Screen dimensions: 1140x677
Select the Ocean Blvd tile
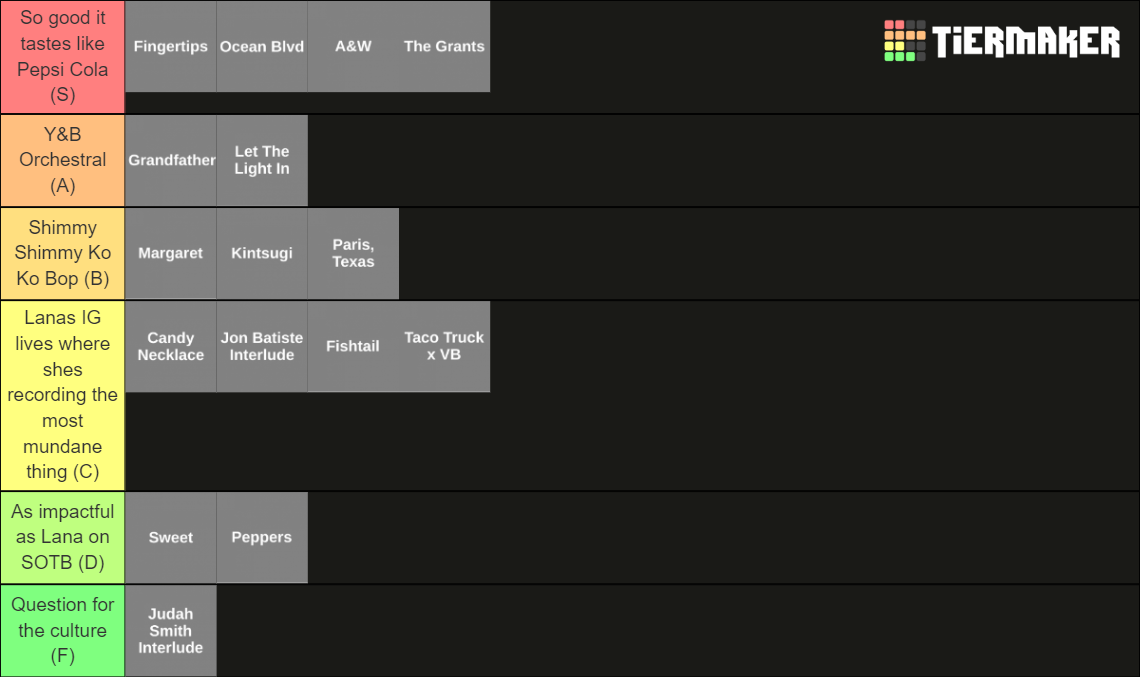(x=262, y=47)
